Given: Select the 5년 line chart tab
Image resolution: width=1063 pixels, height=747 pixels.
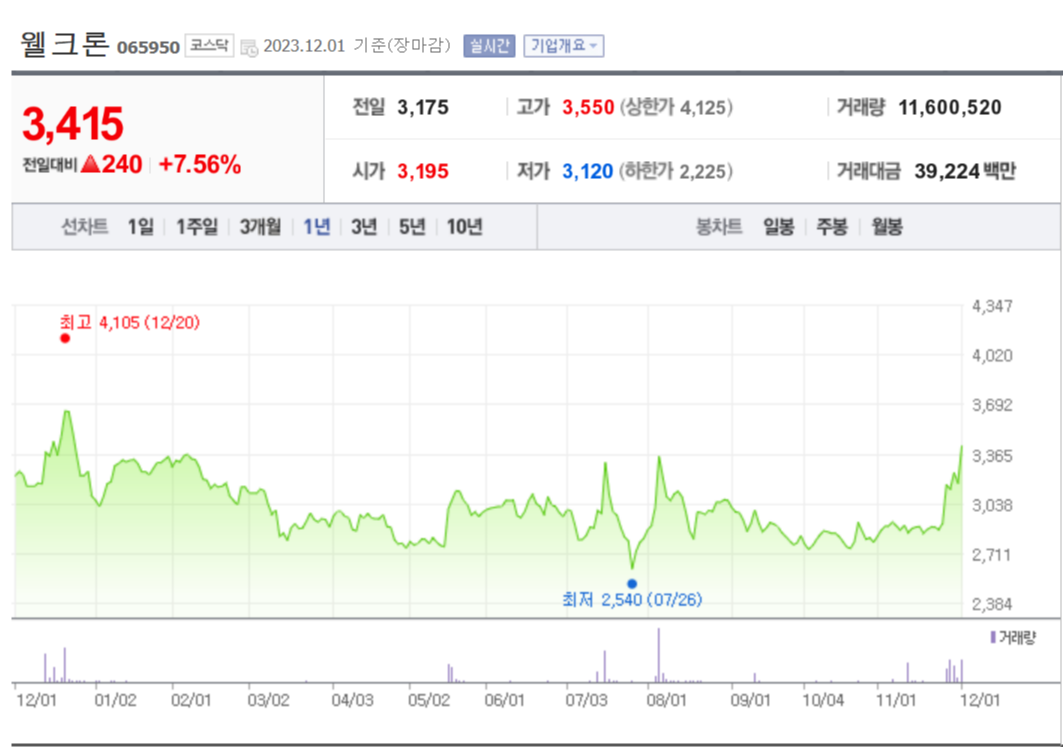Looking at the screenshot, I should (x=412, y=226).
